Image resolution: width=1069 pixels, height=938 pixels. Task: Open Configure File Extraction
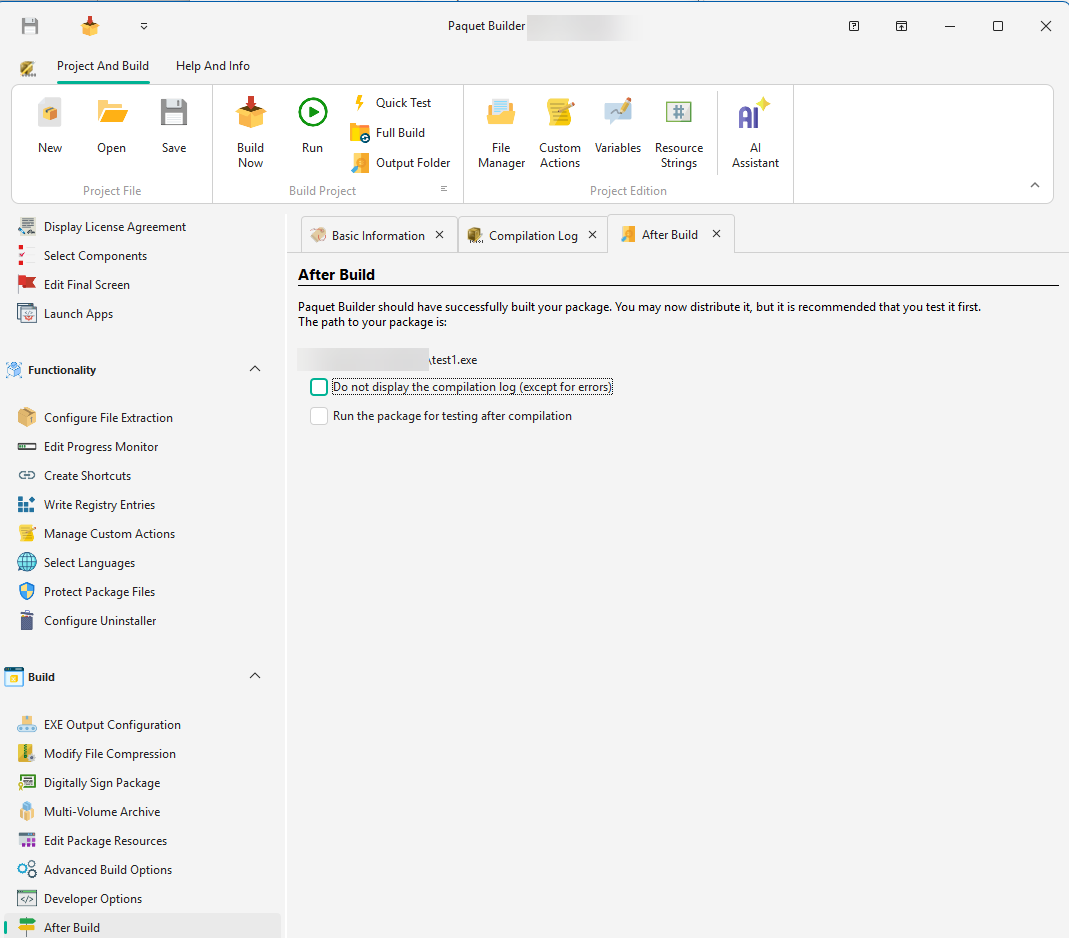[108, 417]
